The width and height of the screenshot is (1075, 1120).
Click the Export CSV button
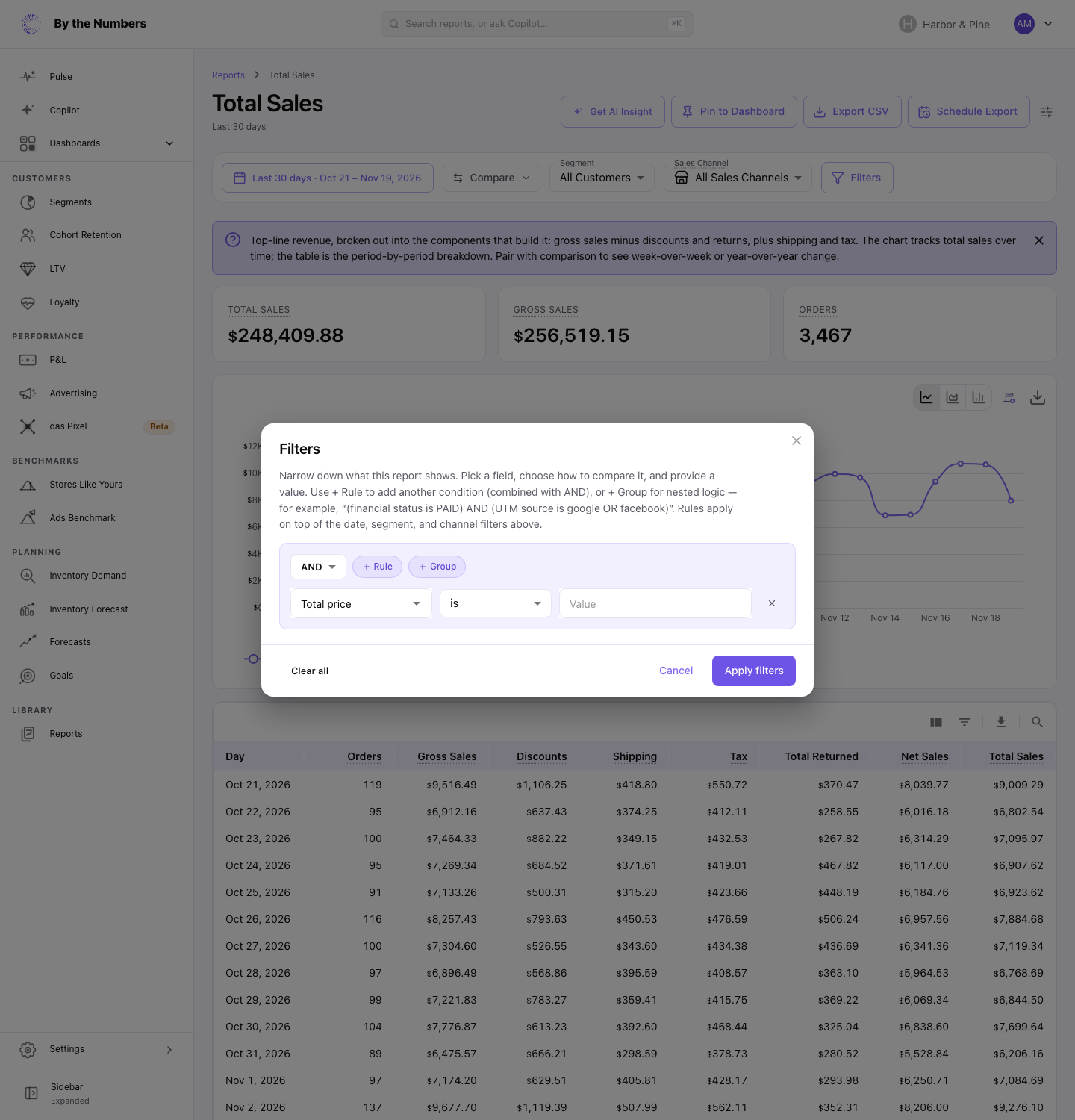pyautogui.click(x=853, y=112)
